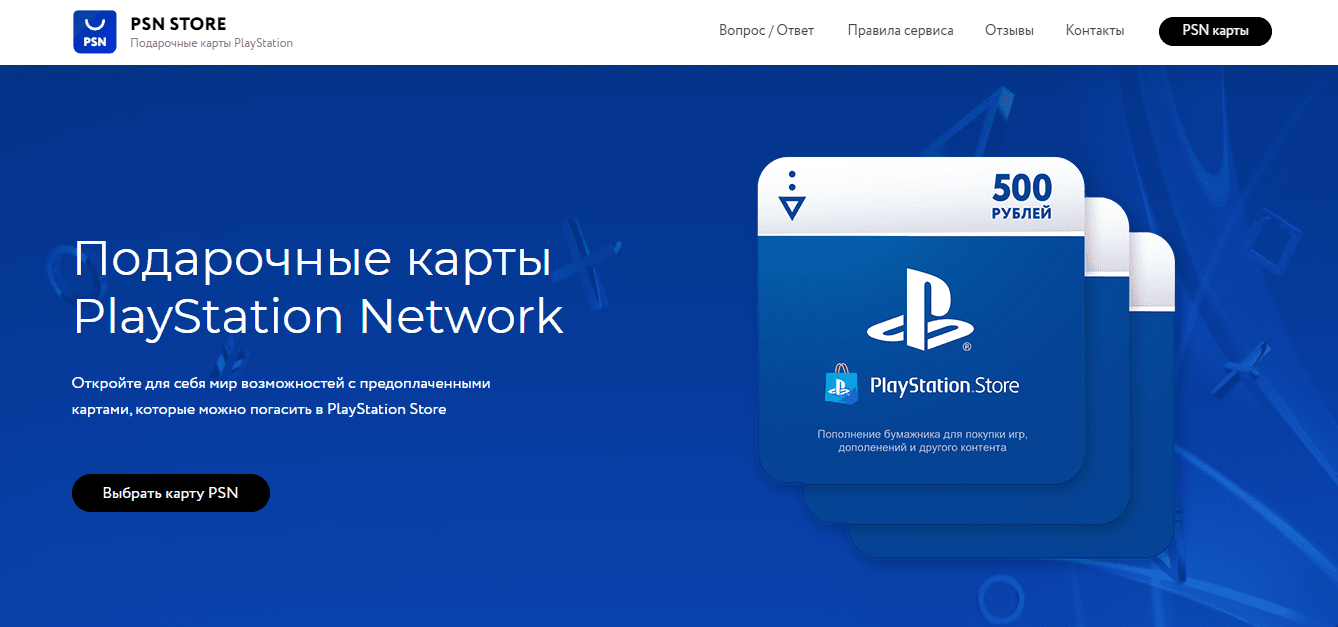Click the Подарочные карты PlayStation subtitle
1338x627 pixels.
pyautogui.click(x=211, y=44)
